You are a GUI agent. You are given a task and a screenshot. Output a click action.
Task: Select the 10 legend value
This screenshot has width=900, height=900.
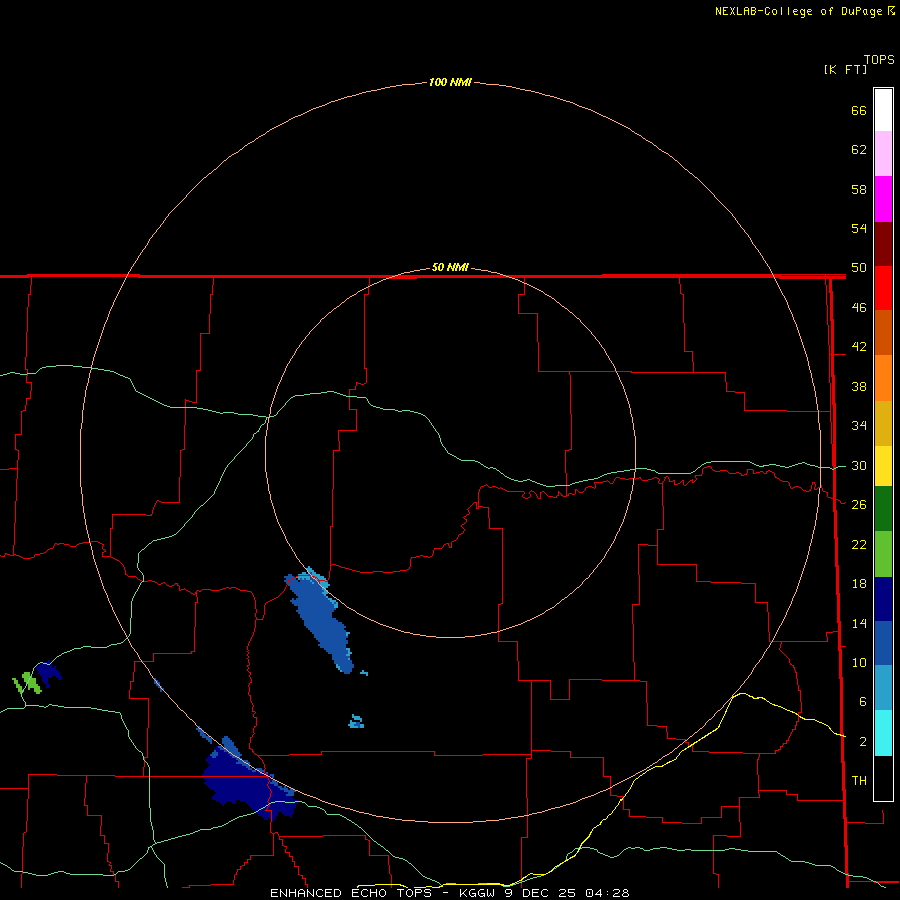point(859,662)
